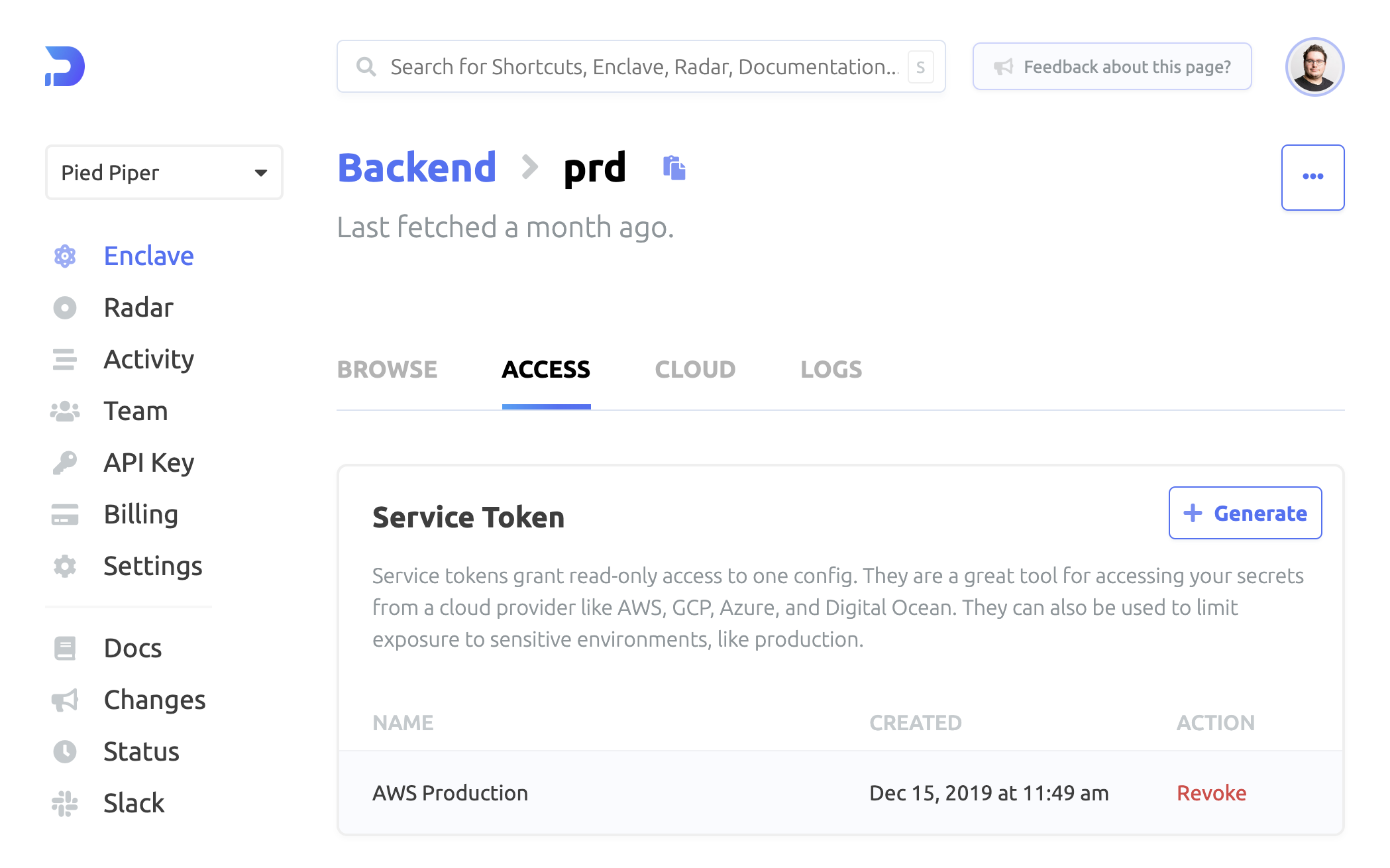Click Generate to create service token

coord(1244,514)
